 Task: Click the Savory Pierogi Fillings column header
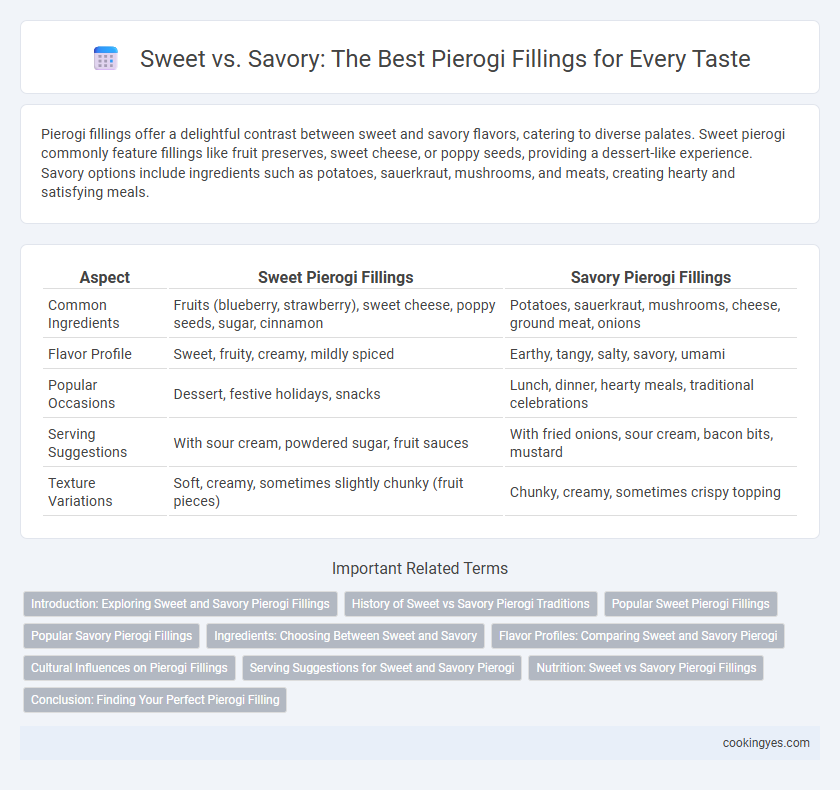pyautogui.click(x=651, y=277)
